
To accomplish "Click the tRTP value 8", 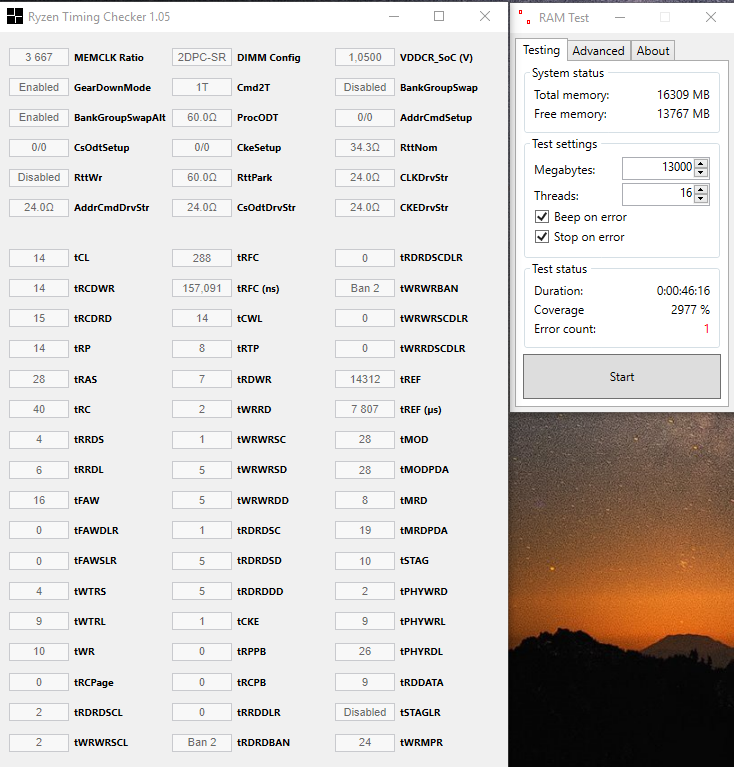I will pyautogui.click(x=202, y=348).
